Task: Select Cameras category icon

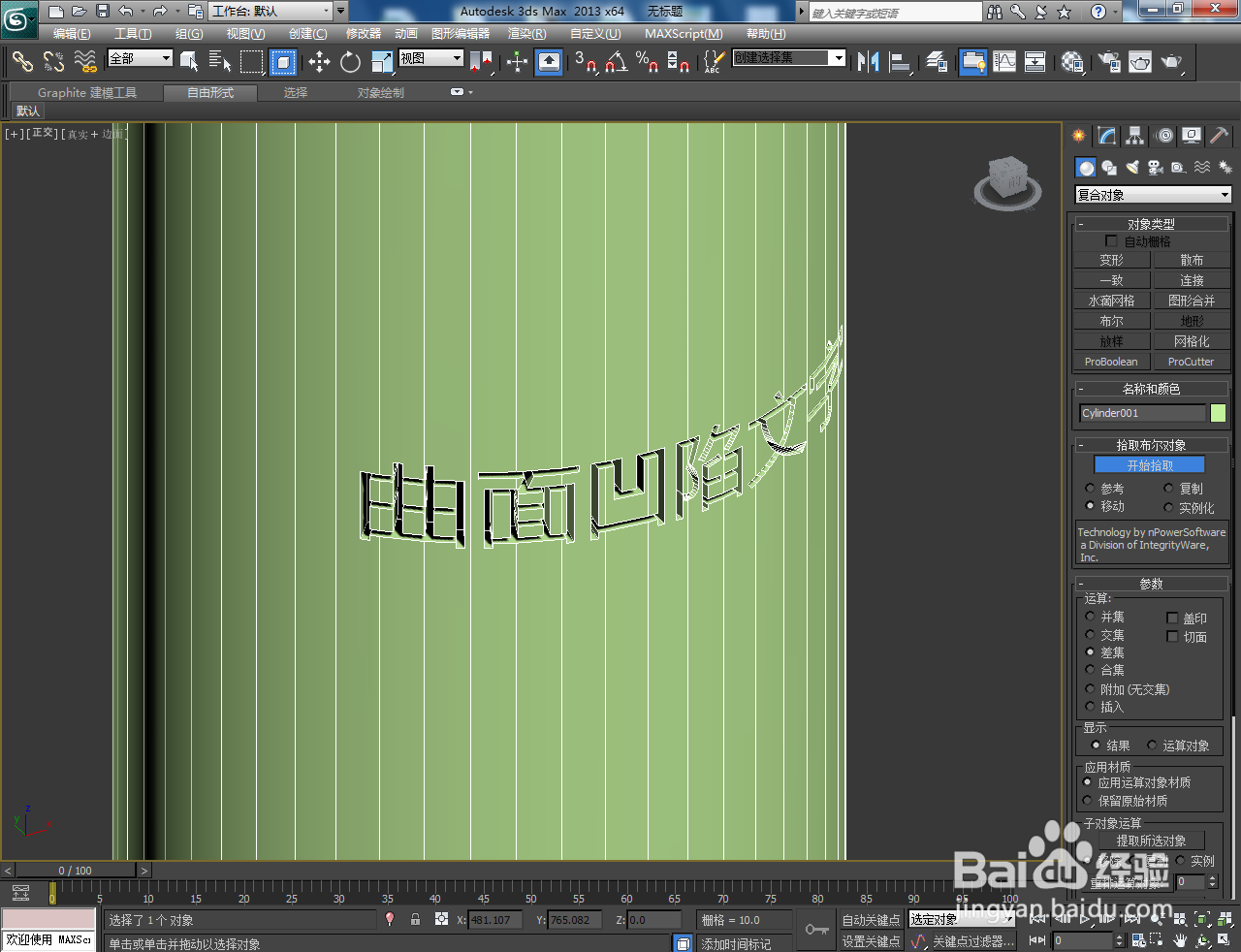Action: 1156,168
